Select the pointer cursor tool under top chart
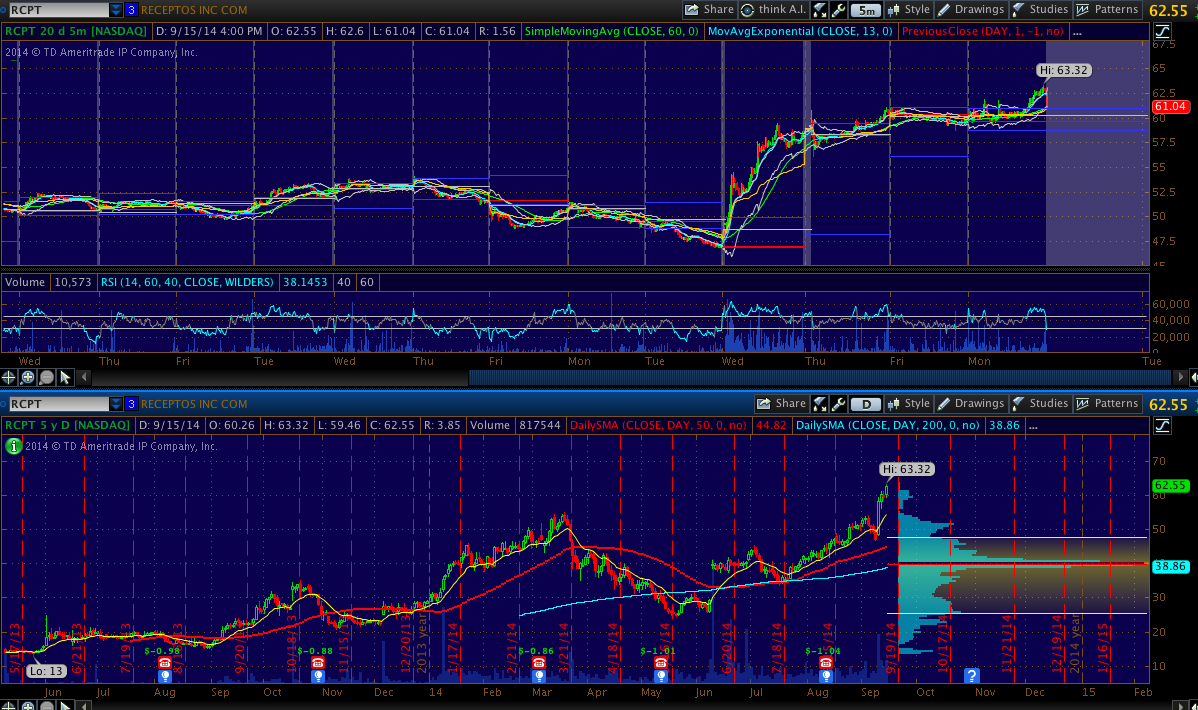 [x=65, y=378]
